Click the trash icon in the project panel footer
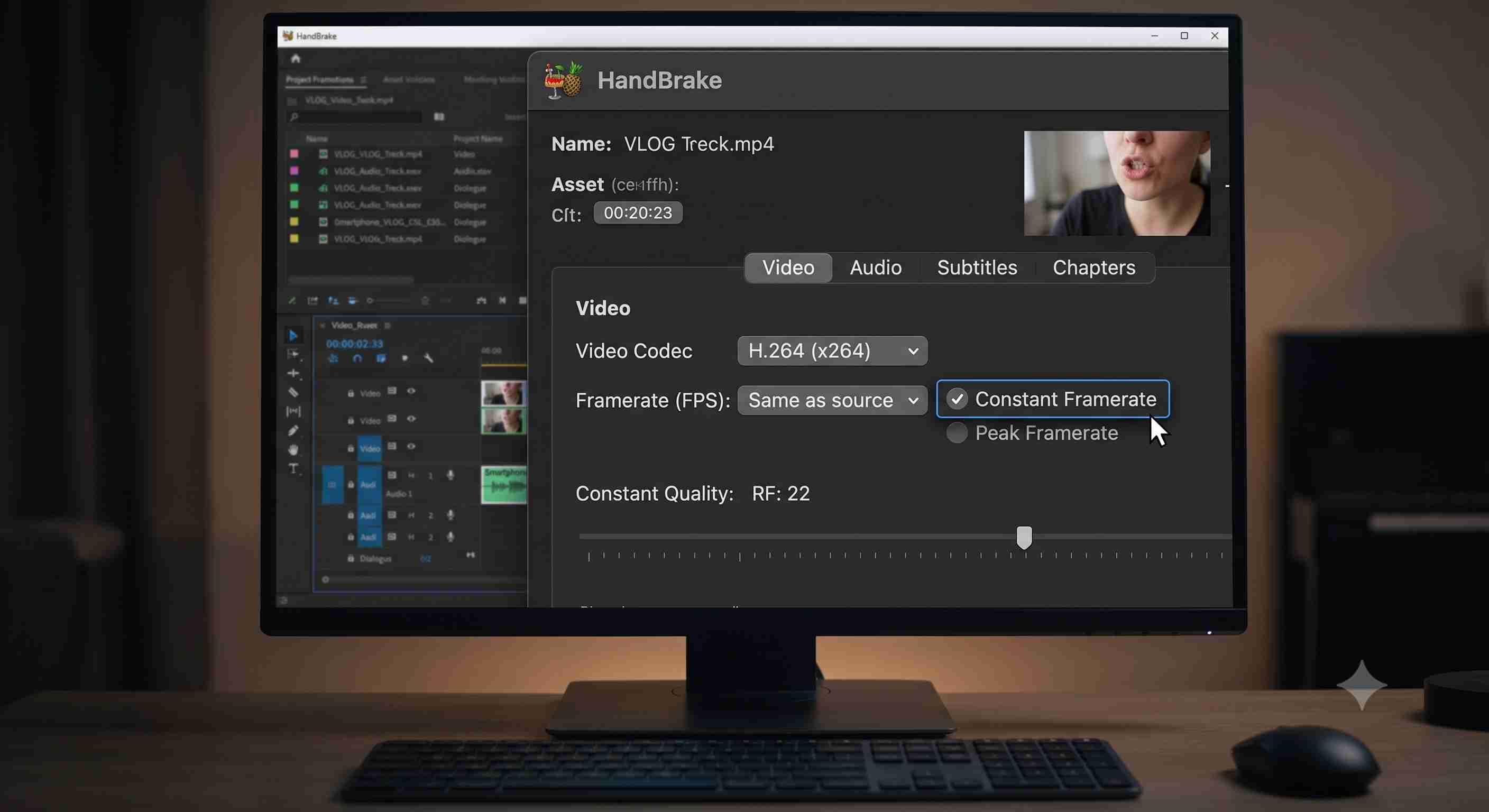The image size is (1489, 812). [x=425, y=300]
